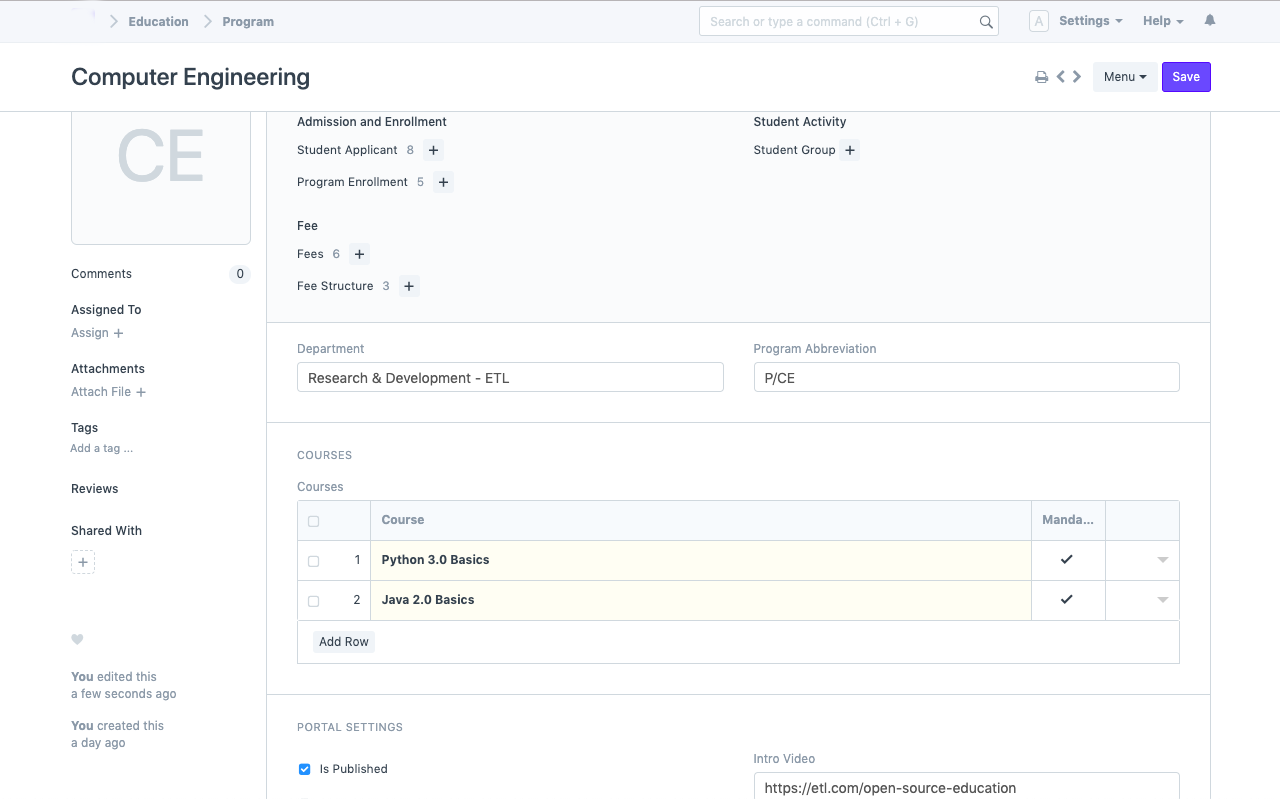Open the notifications bell
1280x799 pixels.
point(1210,21)
